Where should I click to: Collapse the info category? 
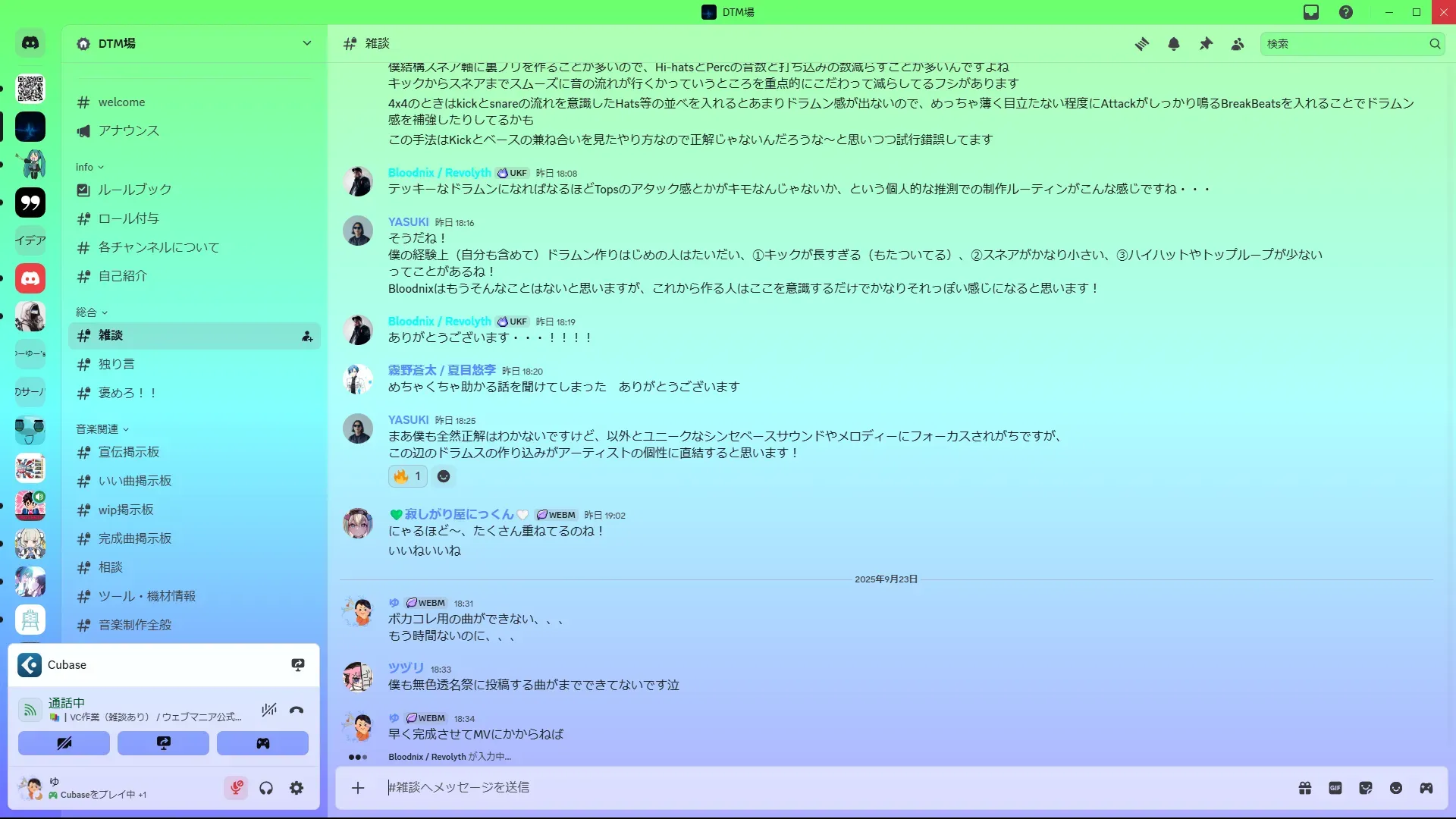(89, 167)
